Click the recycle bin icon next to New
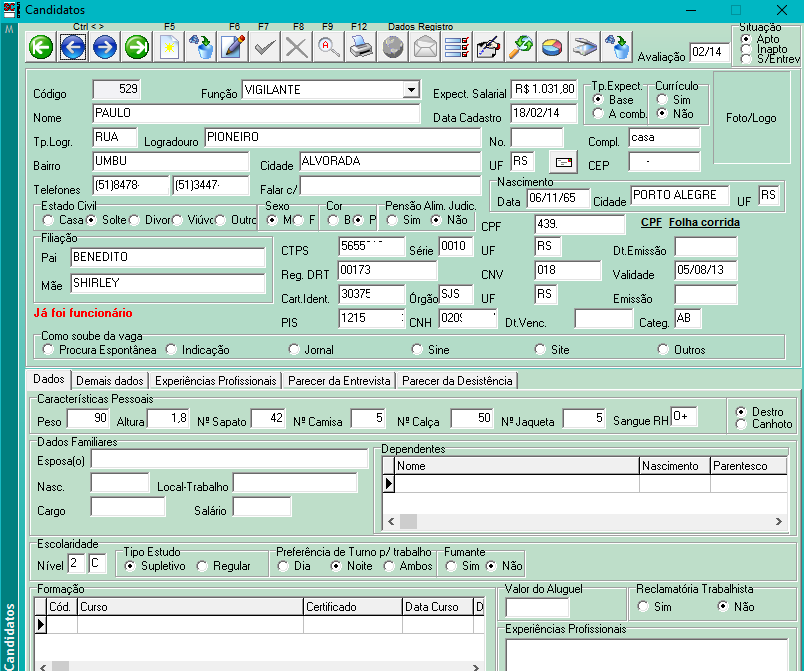The height and width of the screenshot is (671, 804). (201, 48)
